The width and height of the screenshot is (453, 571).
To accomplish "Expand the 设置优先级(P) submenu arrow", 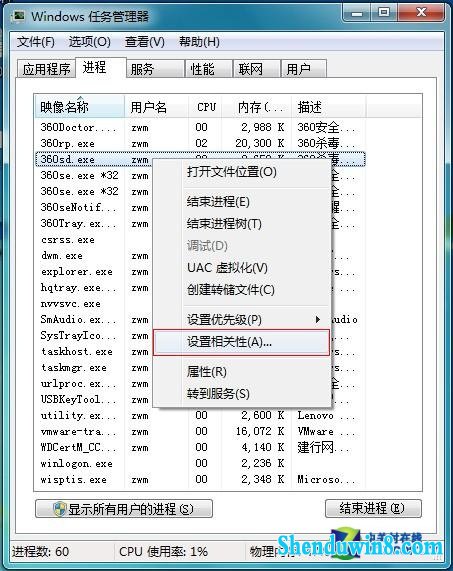I will (318, 319).
